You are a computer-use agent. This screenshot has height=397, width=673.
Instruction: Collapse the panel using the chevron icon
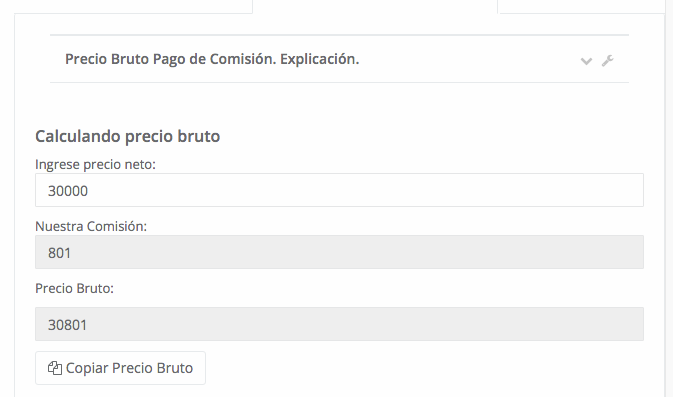pos(586,61)
